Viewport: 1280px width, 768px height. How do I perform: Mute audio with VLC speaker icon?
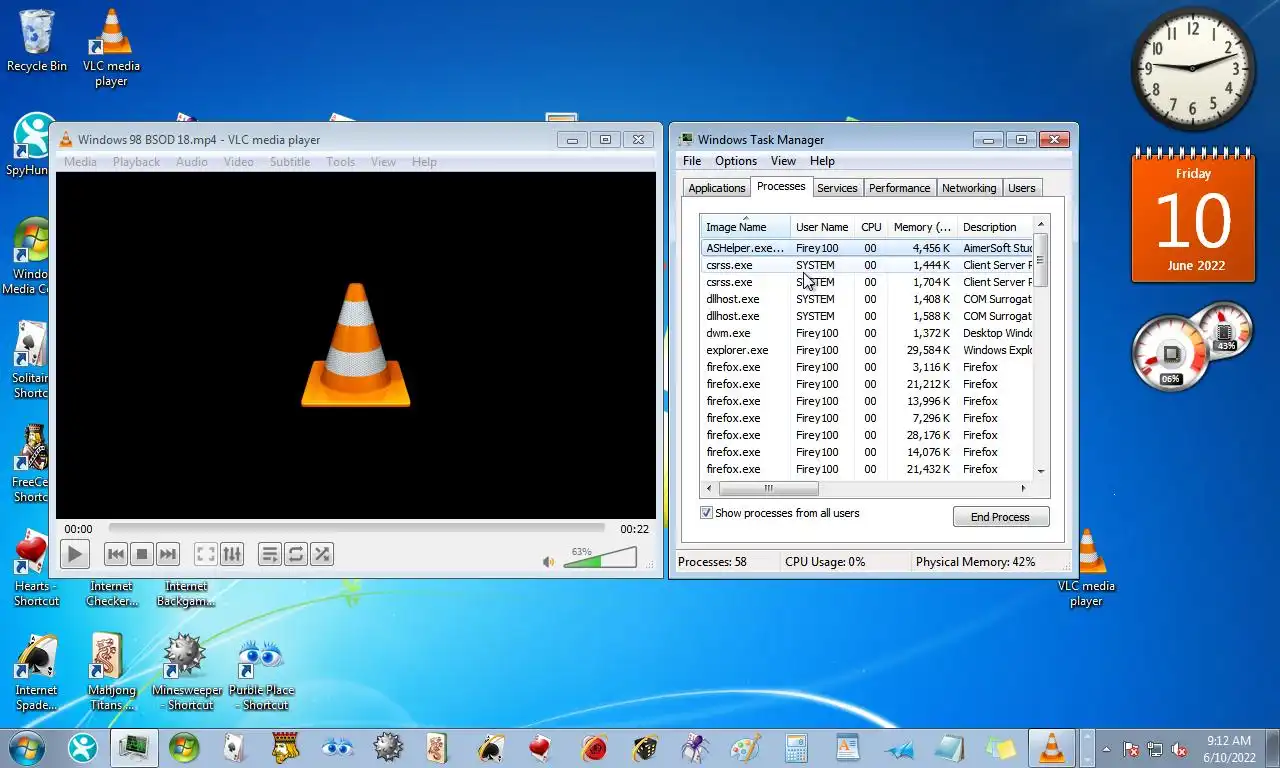(548, 562)
